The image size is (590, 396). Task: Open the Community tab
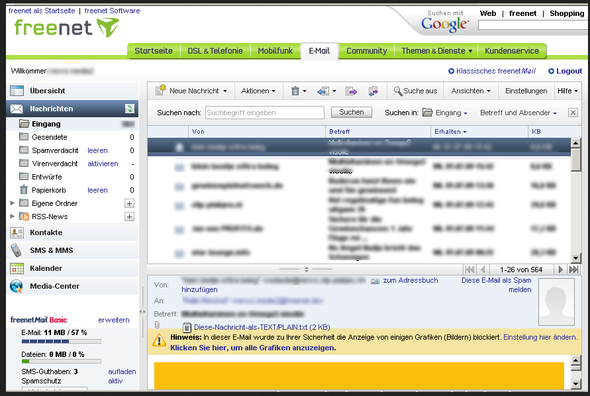point(366,51)
